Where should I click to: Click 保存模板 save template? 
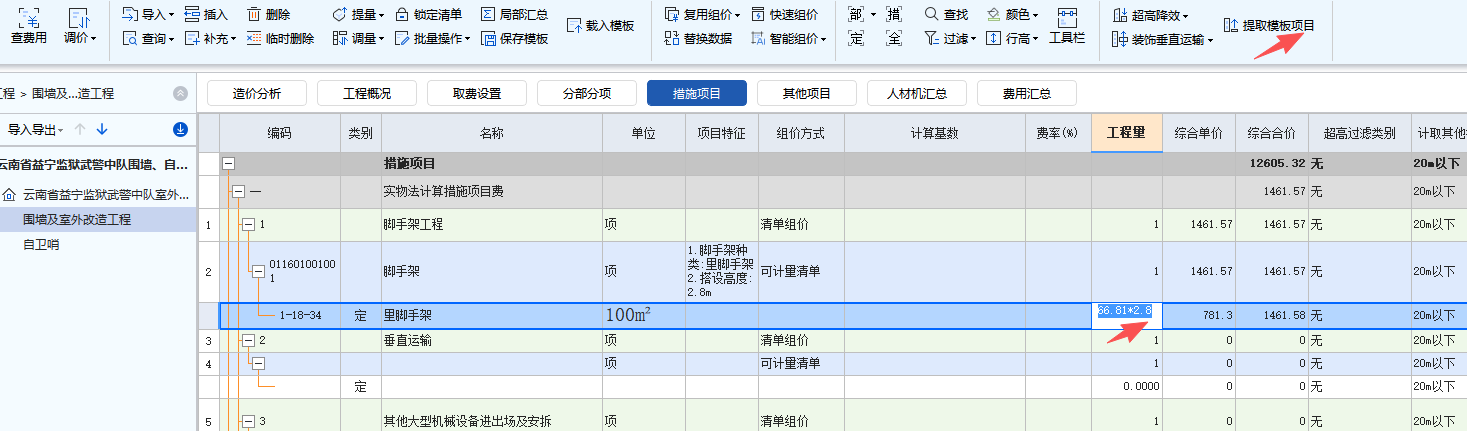[x=514, y=39]
